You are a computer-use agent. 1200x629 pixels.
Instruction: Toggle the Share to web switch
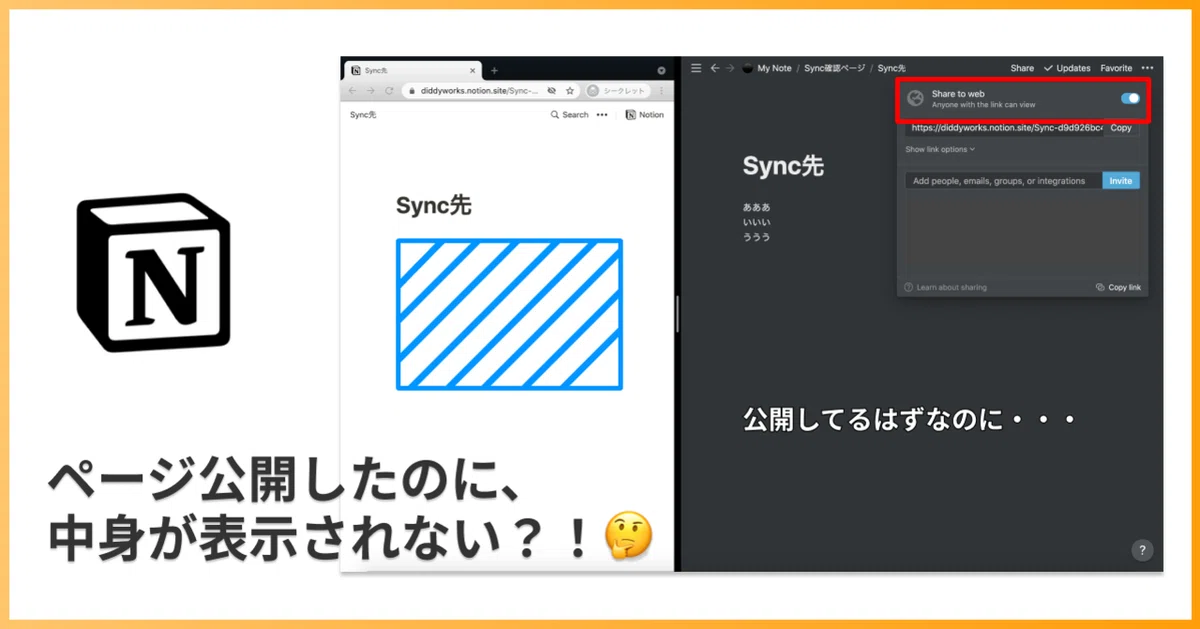coord(1130,98)
